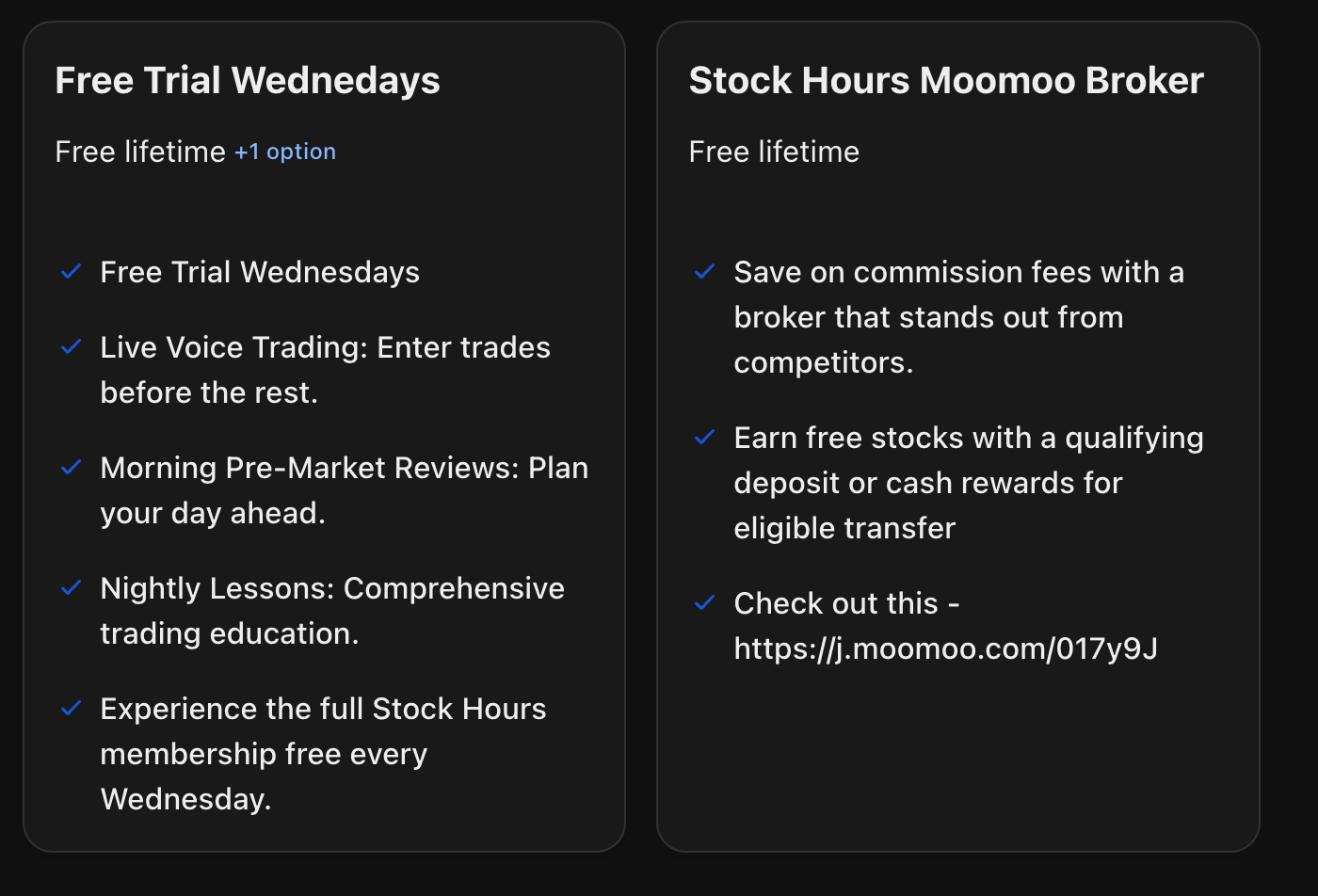The image size is (1318, 896).
Task: Open the j.moomoo.com referral link
Action: [x=946, y=648]
